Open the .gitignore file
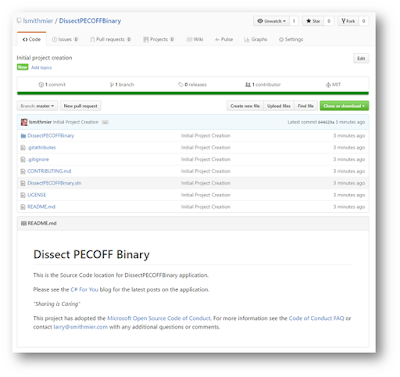This screenshot has width=400, height=377. [38, 159]
